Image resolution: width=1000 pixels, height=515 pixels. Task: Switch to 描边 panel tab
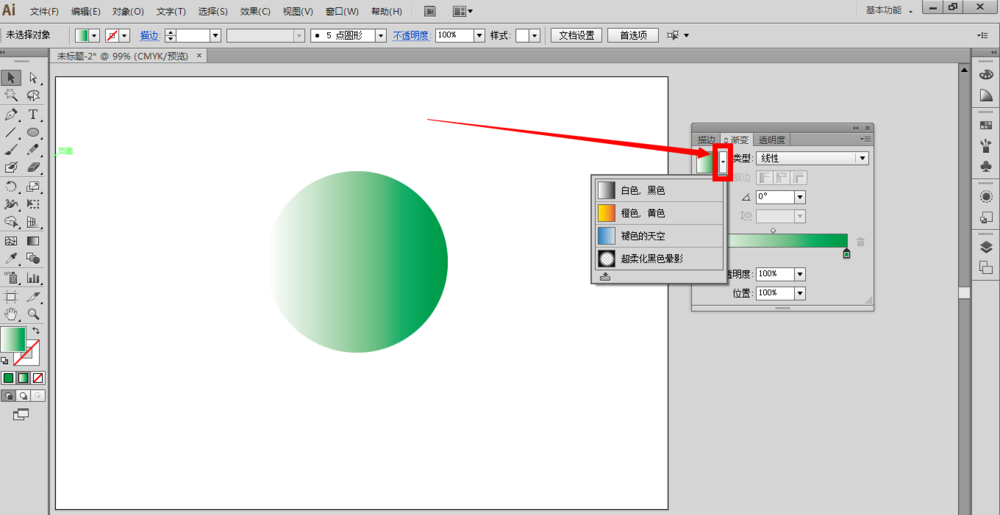(706, 140)
